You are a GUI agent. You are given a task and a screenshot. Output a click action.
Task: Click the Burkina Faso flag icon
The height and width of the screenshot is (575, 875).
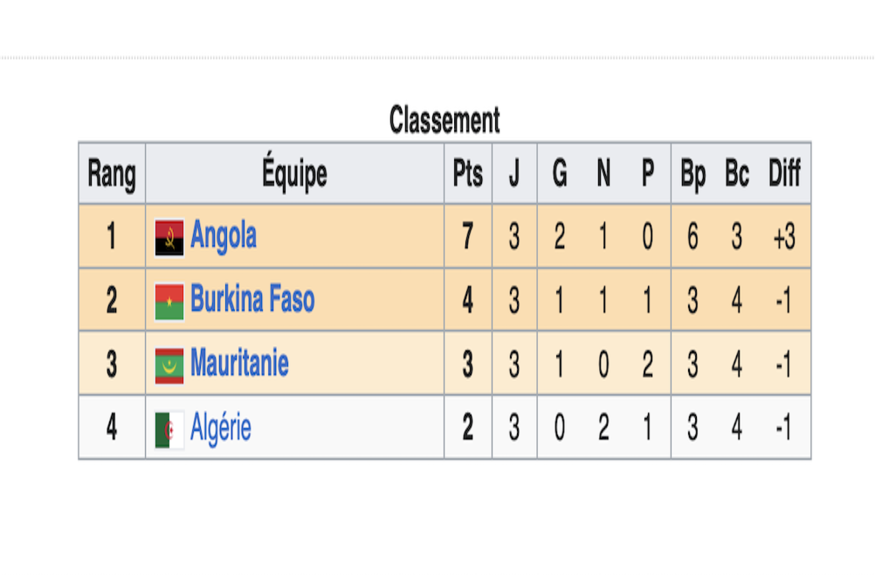pyautogui.click(x=169, y=302)
